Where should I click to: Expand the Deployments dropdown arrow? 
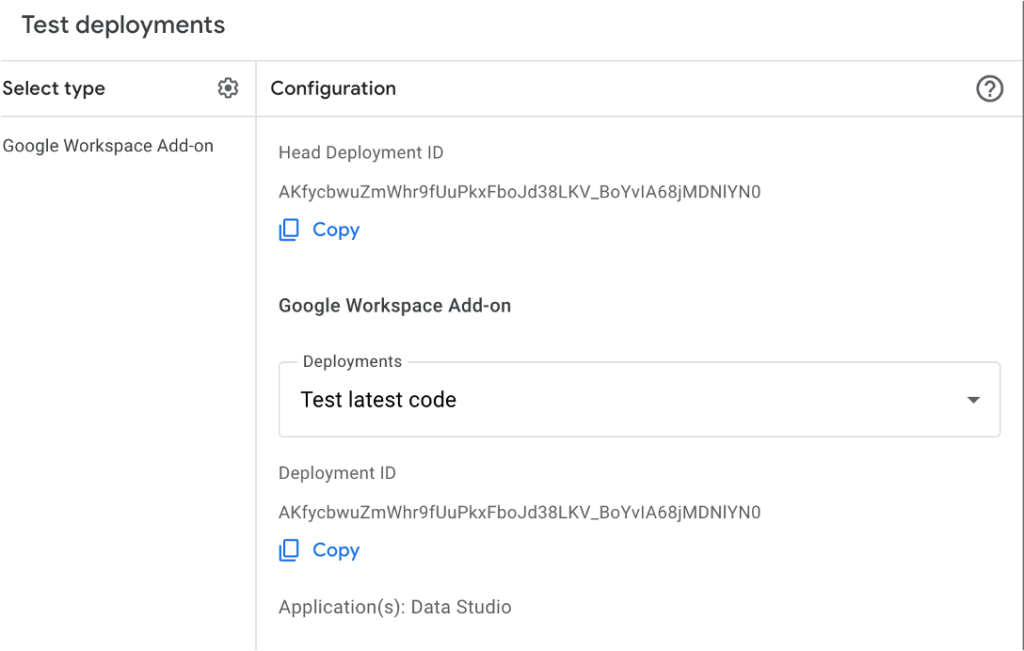click(973, 400)
